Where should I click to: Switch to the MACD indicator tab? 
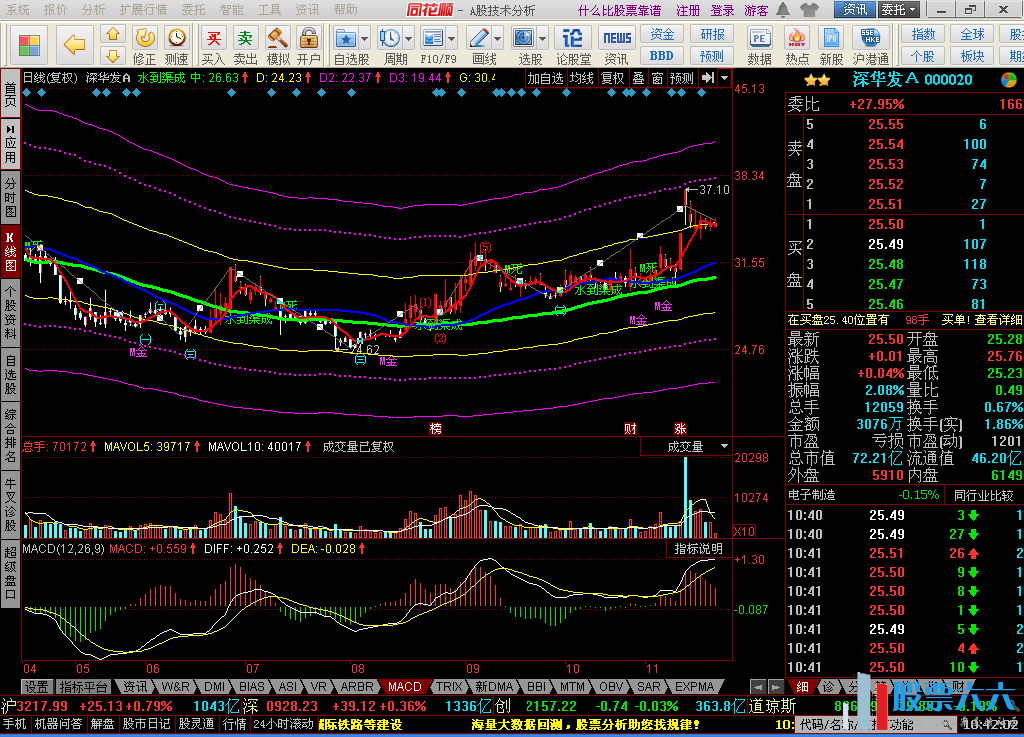point(405,687)
